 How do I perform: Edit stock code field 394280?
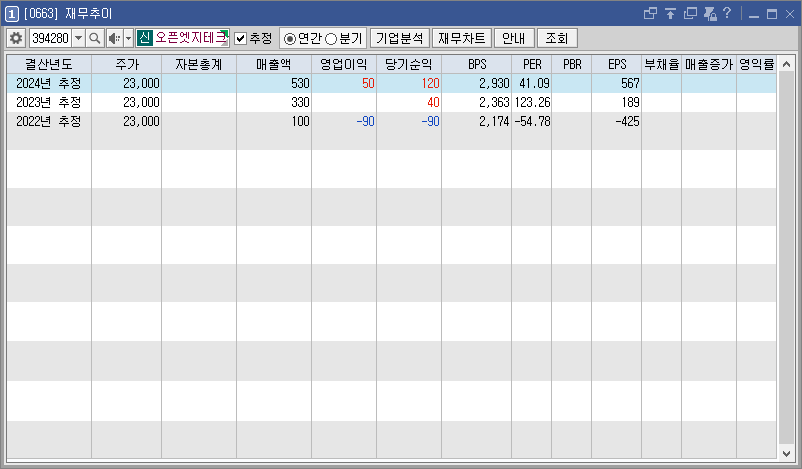pos(51,38)
